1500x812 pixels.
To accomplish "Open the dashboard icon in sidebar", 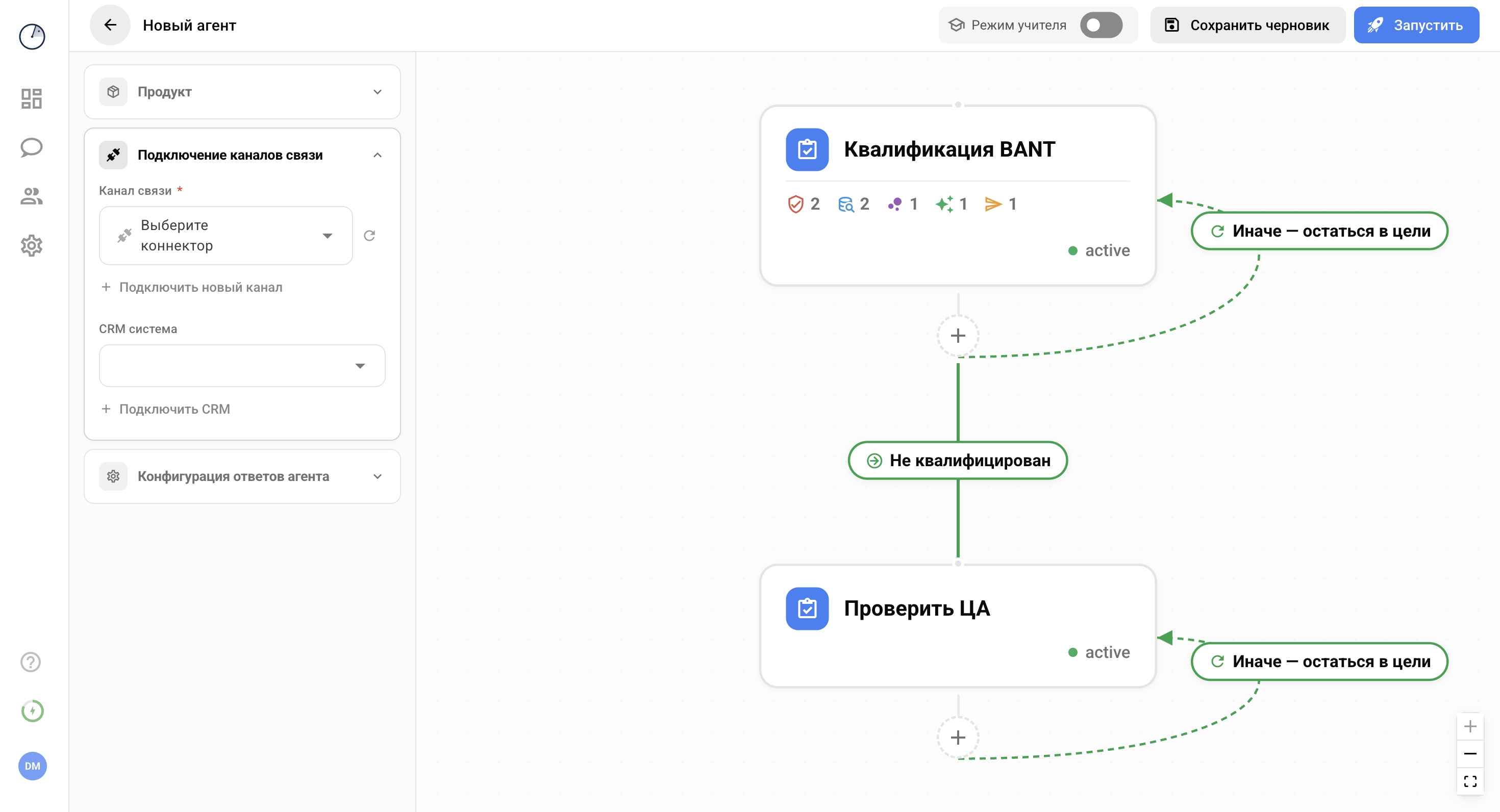I will click(32, 98).
